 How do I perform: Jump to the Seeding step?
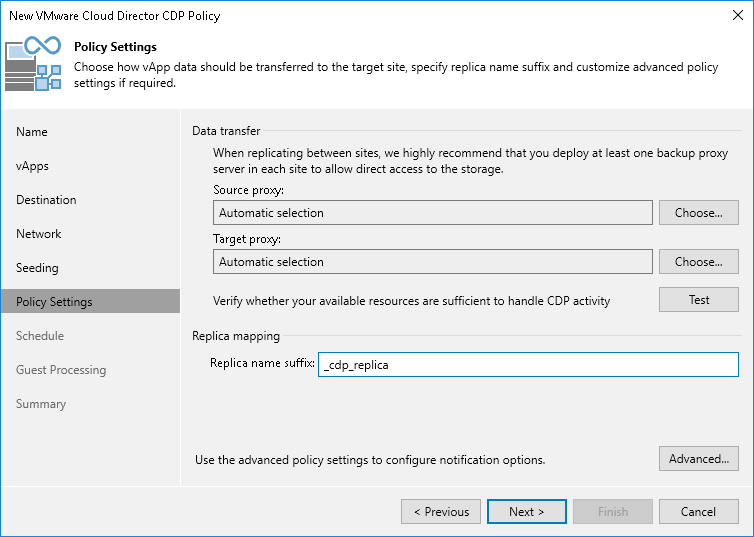(x=37, y=268)
